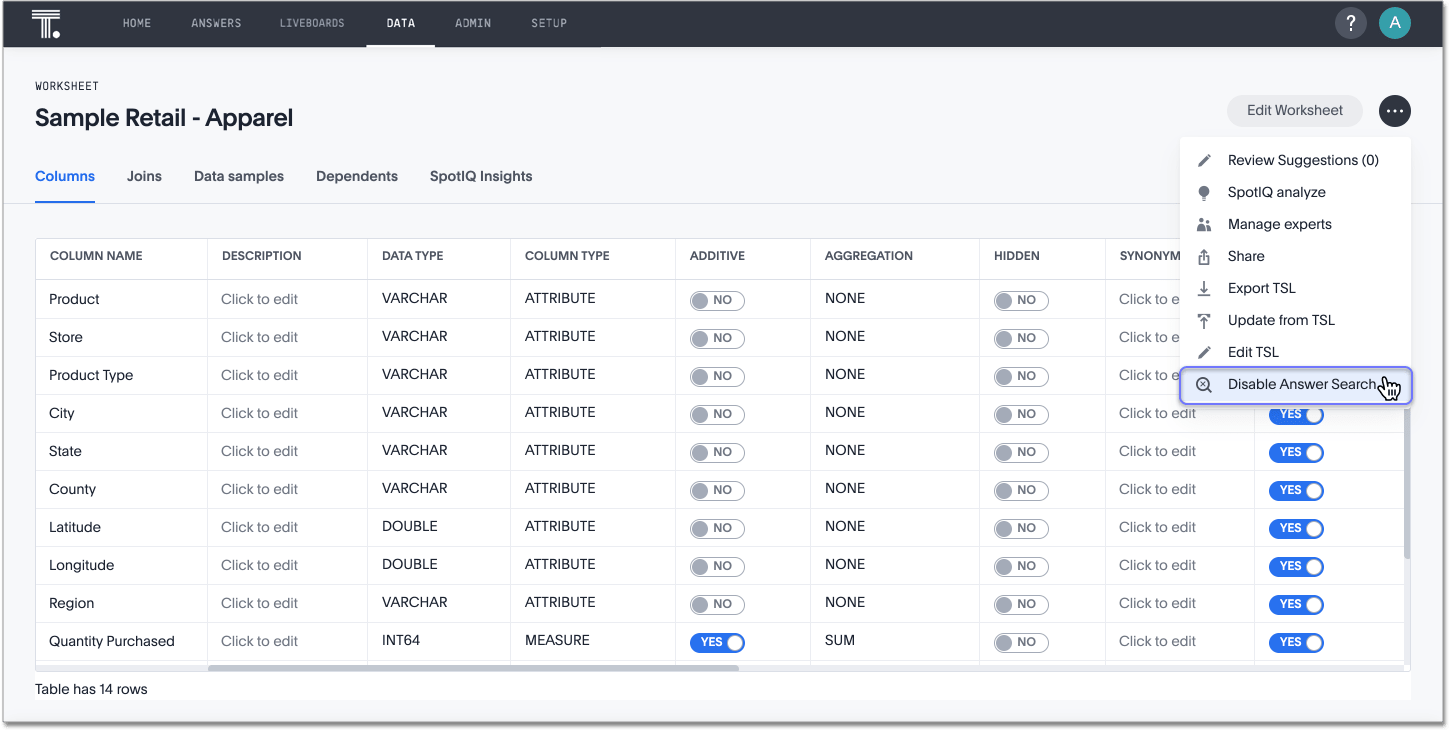Open the help question mark icon
This screenshot has width=1450, height=731.
click(x=1350, y=23)
